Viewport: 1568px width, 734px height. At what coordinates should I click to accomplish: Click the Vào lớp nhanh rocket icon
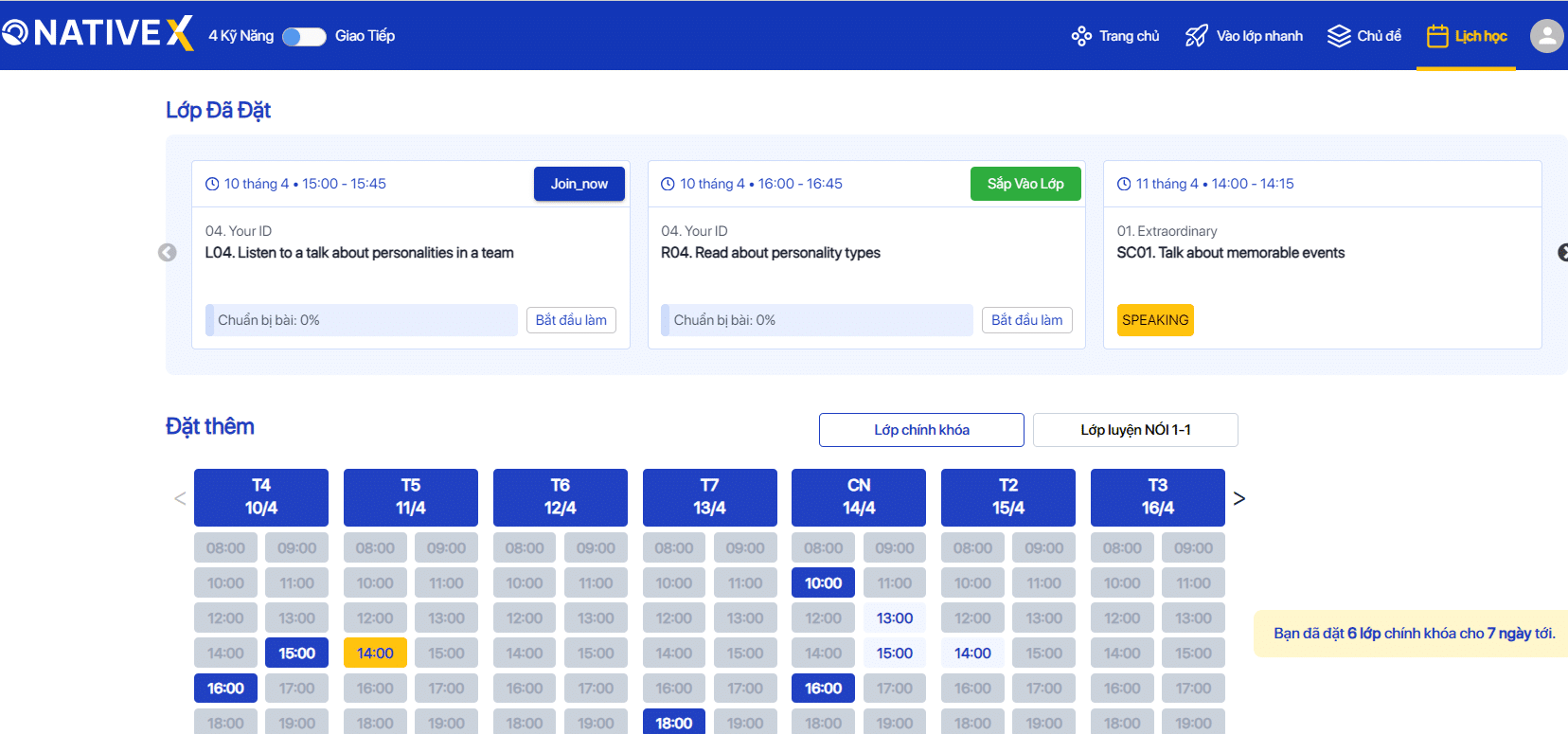click(1197, 36)
